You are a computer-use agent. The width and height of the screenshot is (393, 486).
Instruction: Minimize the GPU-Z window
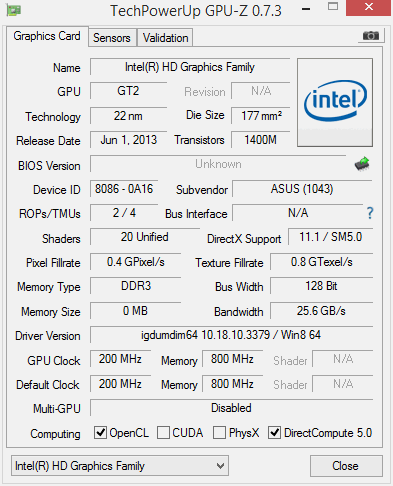(306, 9)
